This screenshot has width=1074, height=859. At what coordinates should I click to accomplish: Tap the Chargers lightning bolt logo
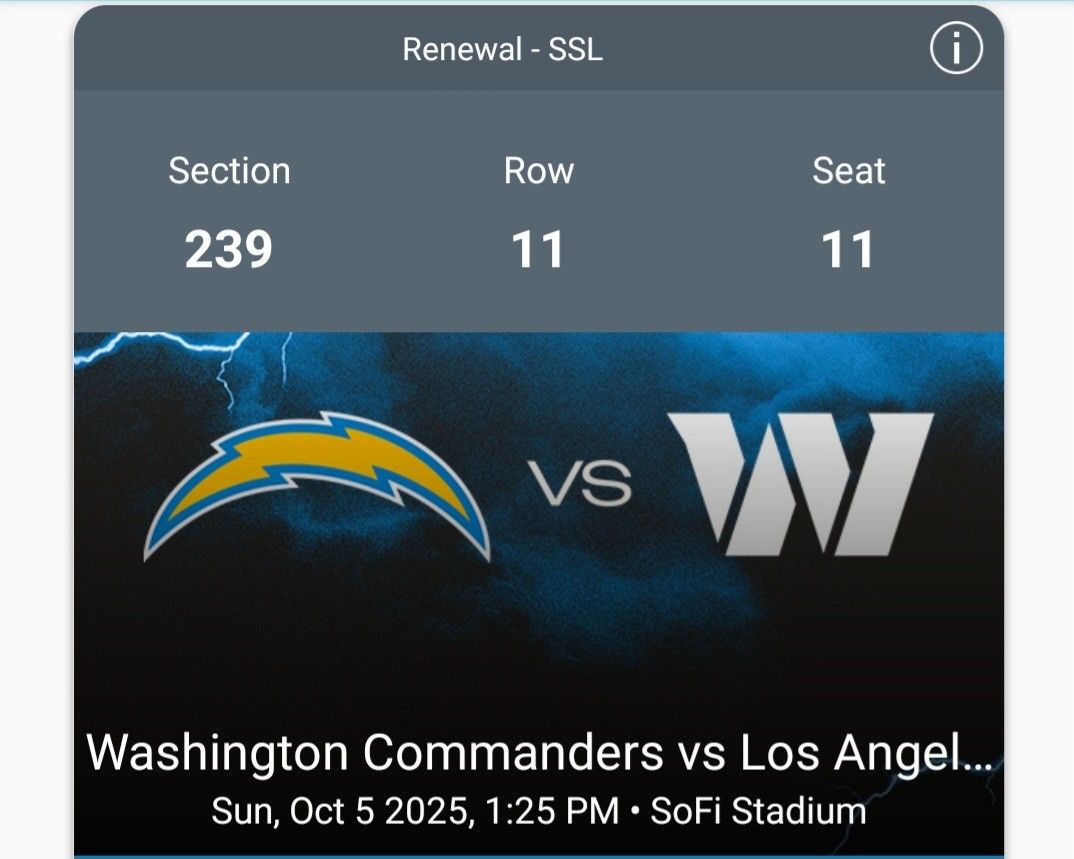(x=317, y=484)
